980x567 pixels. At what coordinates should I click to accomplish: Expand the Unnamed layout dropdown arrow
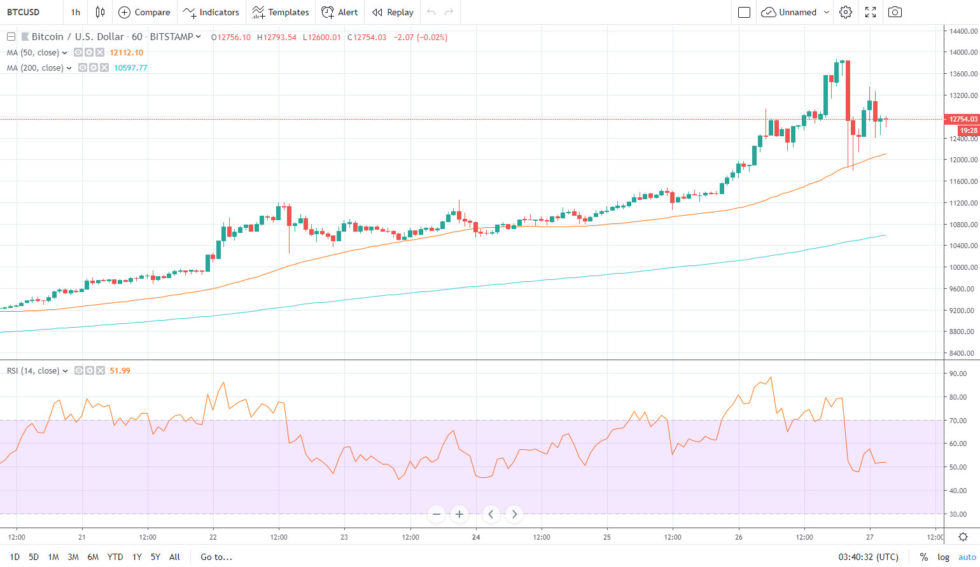pyautogui.click(x=826, y=12)
